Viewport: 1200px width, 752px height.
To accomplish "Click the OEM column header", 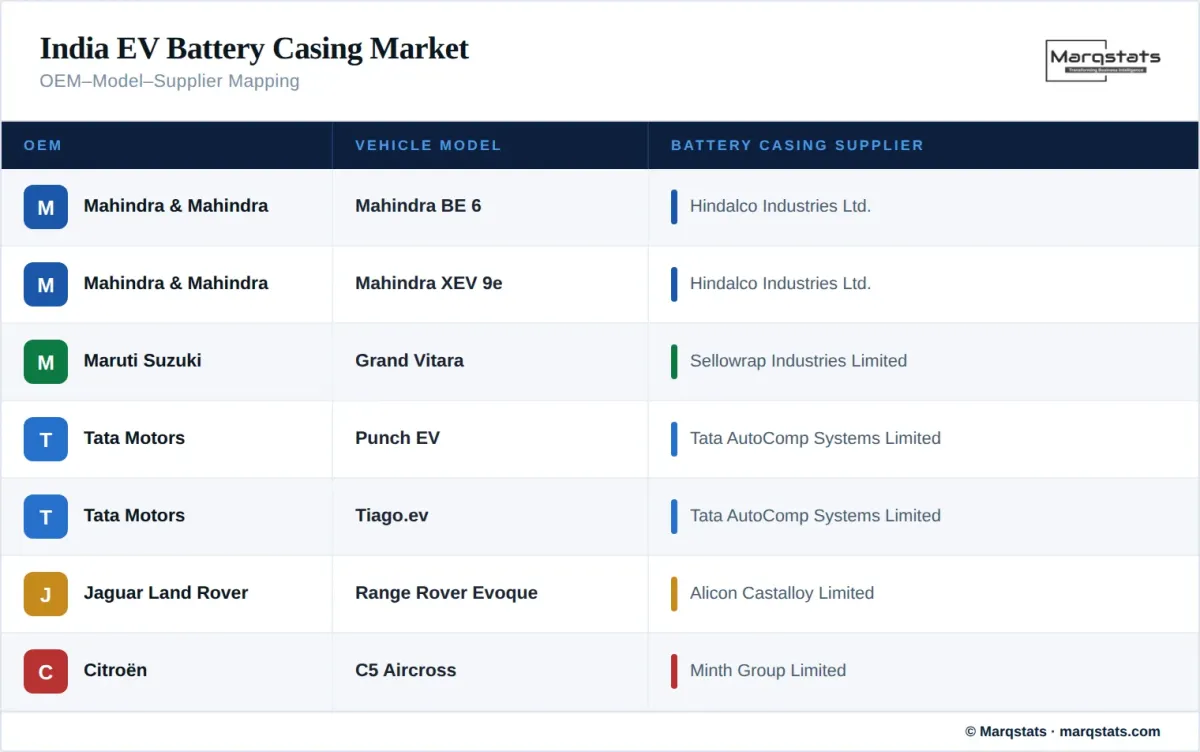I will 43,145.
